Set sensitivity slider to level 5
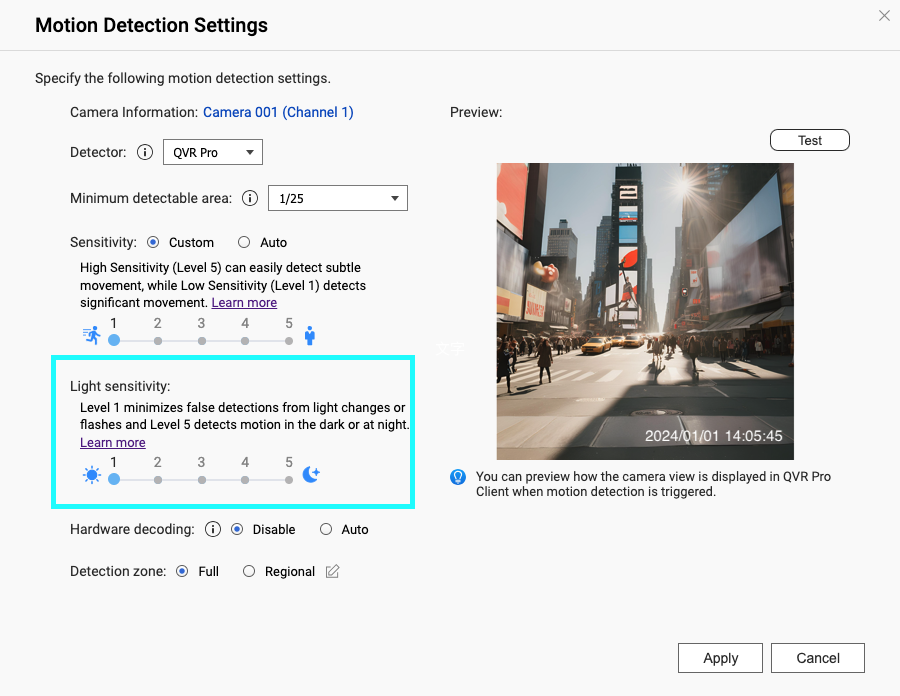 tap(288, 341)
